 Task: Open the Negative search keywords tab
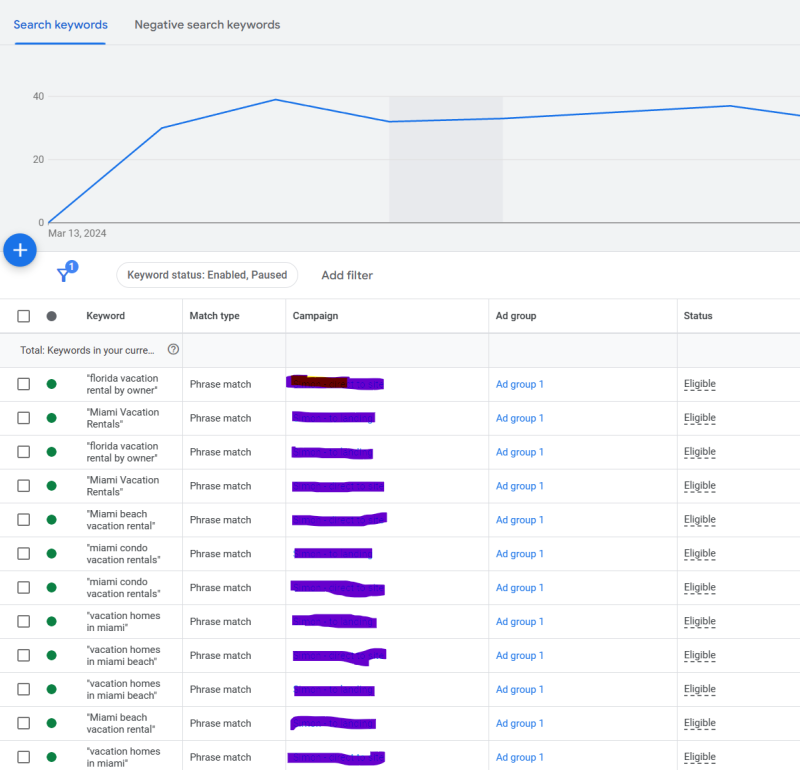[207, 24]
